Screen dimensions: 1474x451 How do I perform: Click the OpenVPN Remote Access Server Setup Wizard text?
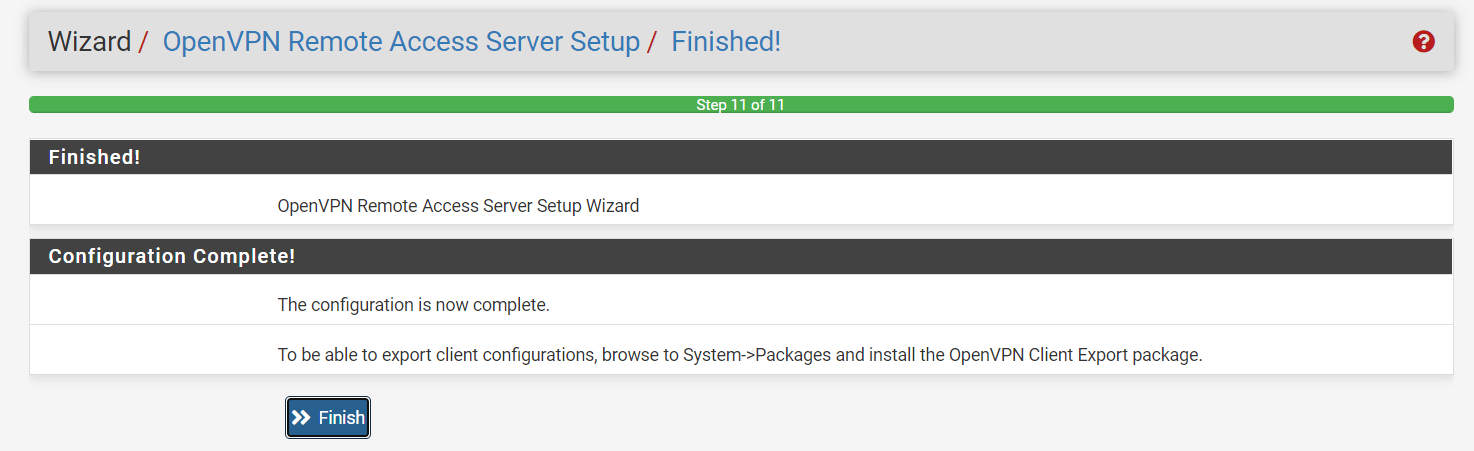pyautogui.click(x=458, y=206)
